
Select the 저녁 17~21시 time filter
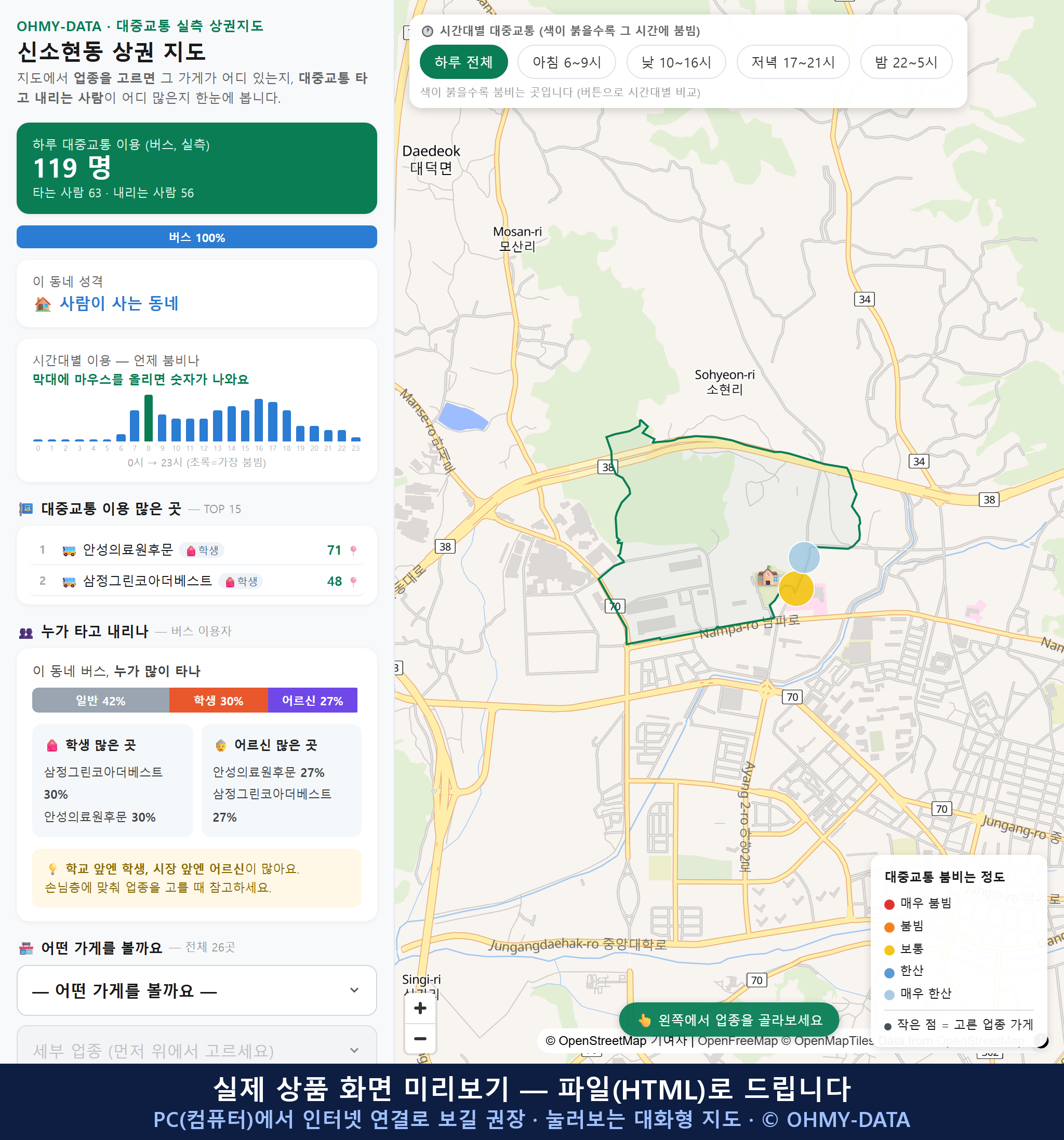coord(793,62)
